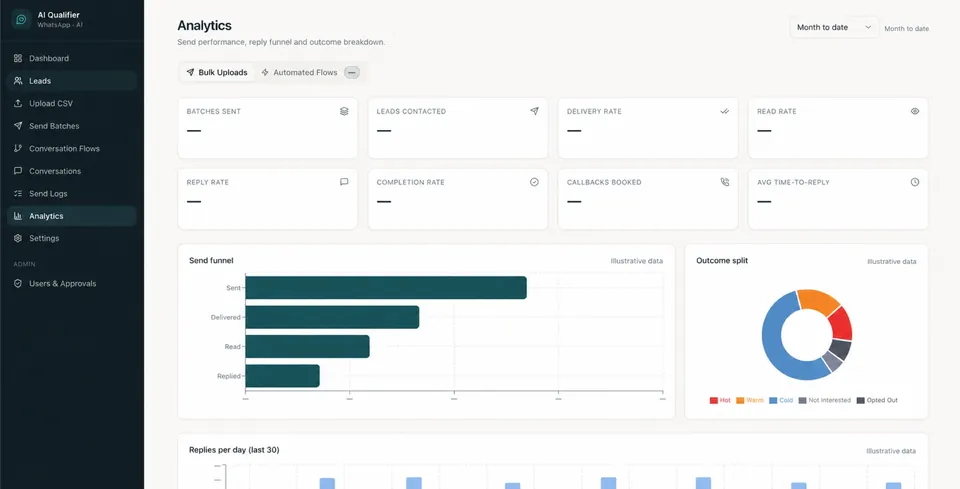Open the Upload CSV page
Viewport: 960px width, 489px height.
tap(72, 103)
